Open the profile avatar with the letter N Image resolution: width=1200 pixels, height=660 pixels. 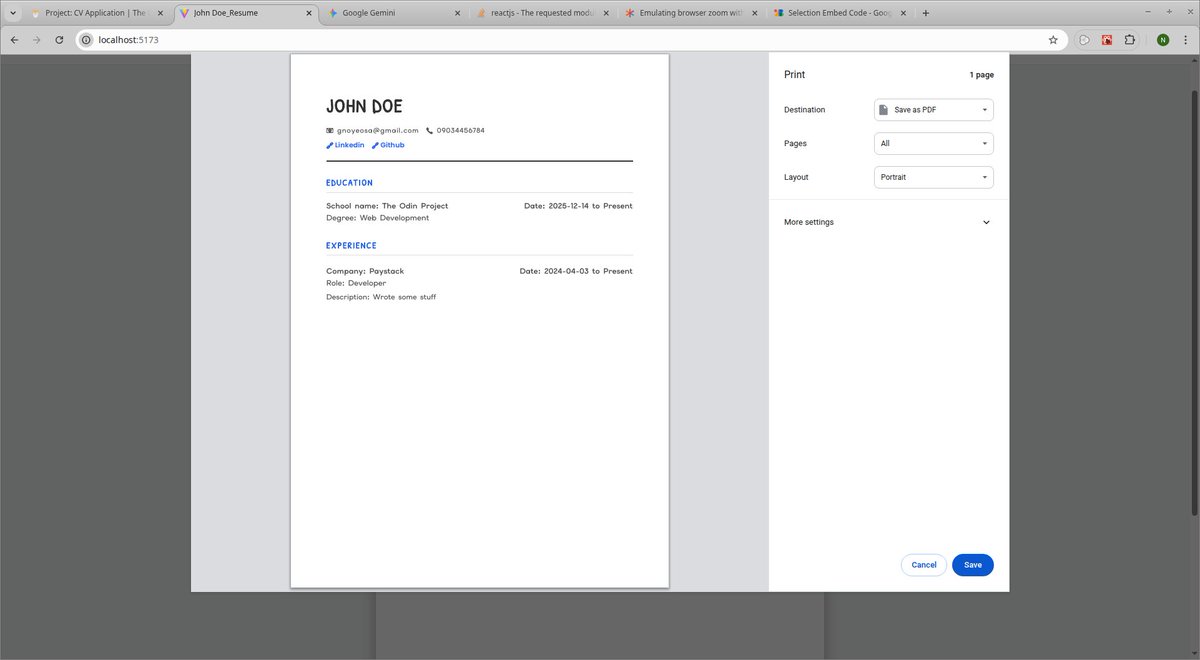pyautogui.click(x=1162, y=40)
